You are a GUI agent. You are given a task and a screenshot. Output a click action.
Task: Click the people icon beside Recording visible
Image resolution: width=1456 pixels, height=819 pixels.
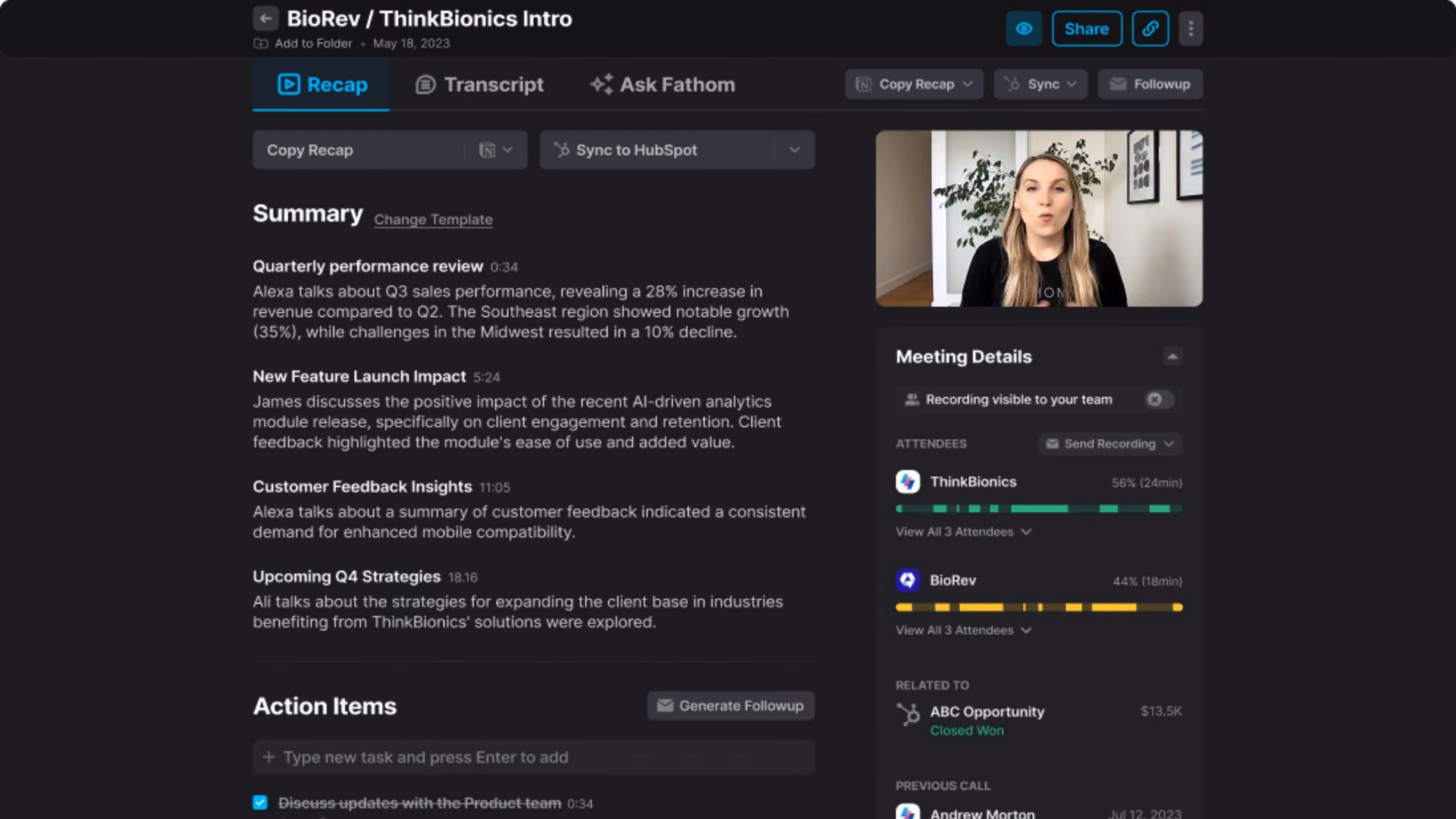[x=912, y=400]
